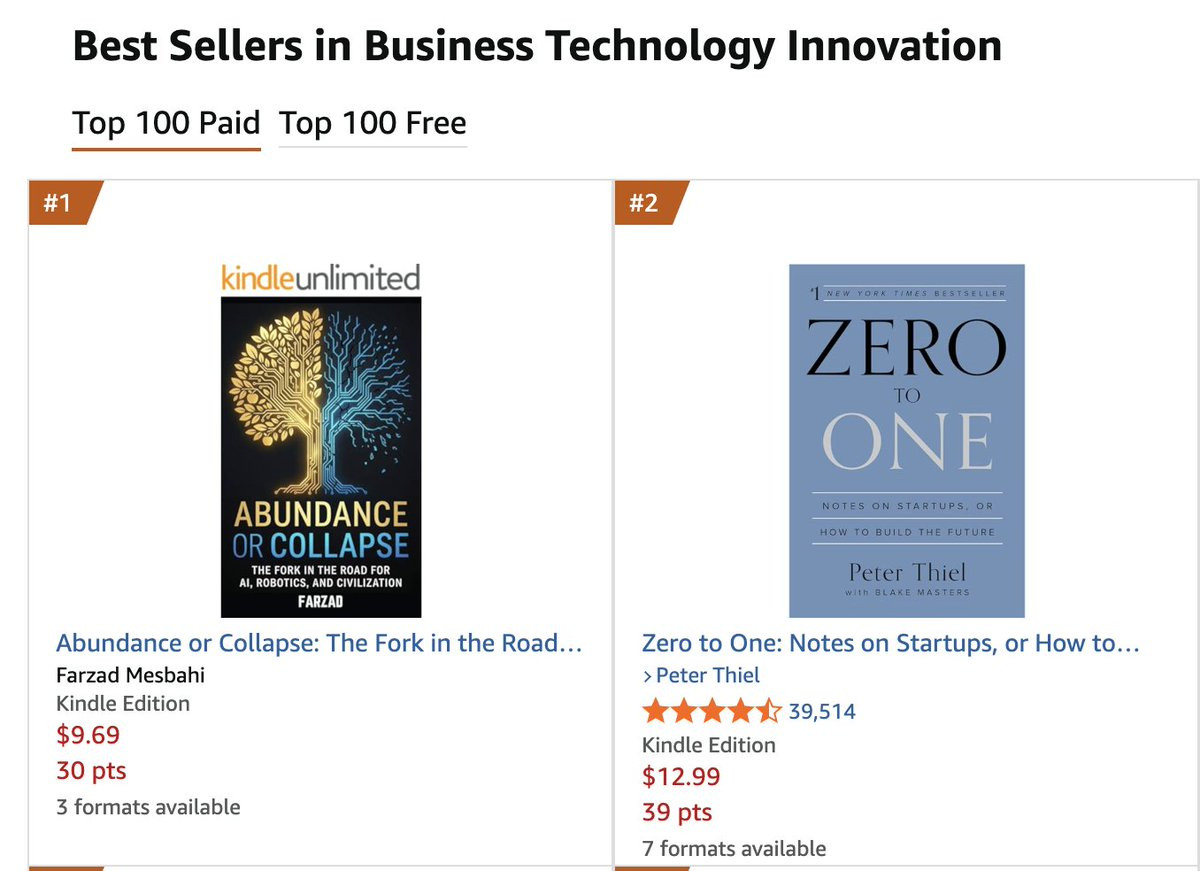Viewport: 1200px width, 871px height.
Task: Click author name Farzad Mesbahi
Action: click(x=130, y=674)
